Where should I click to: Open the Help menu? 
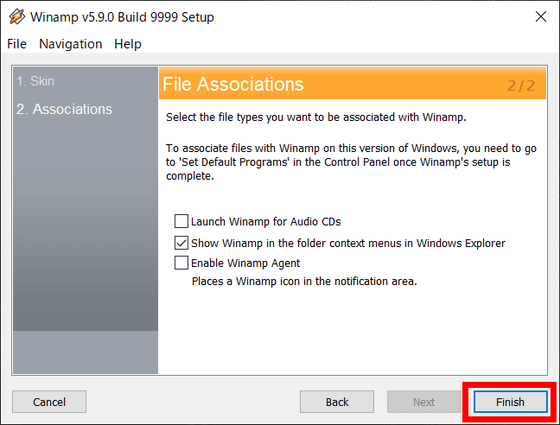(128, 44)
